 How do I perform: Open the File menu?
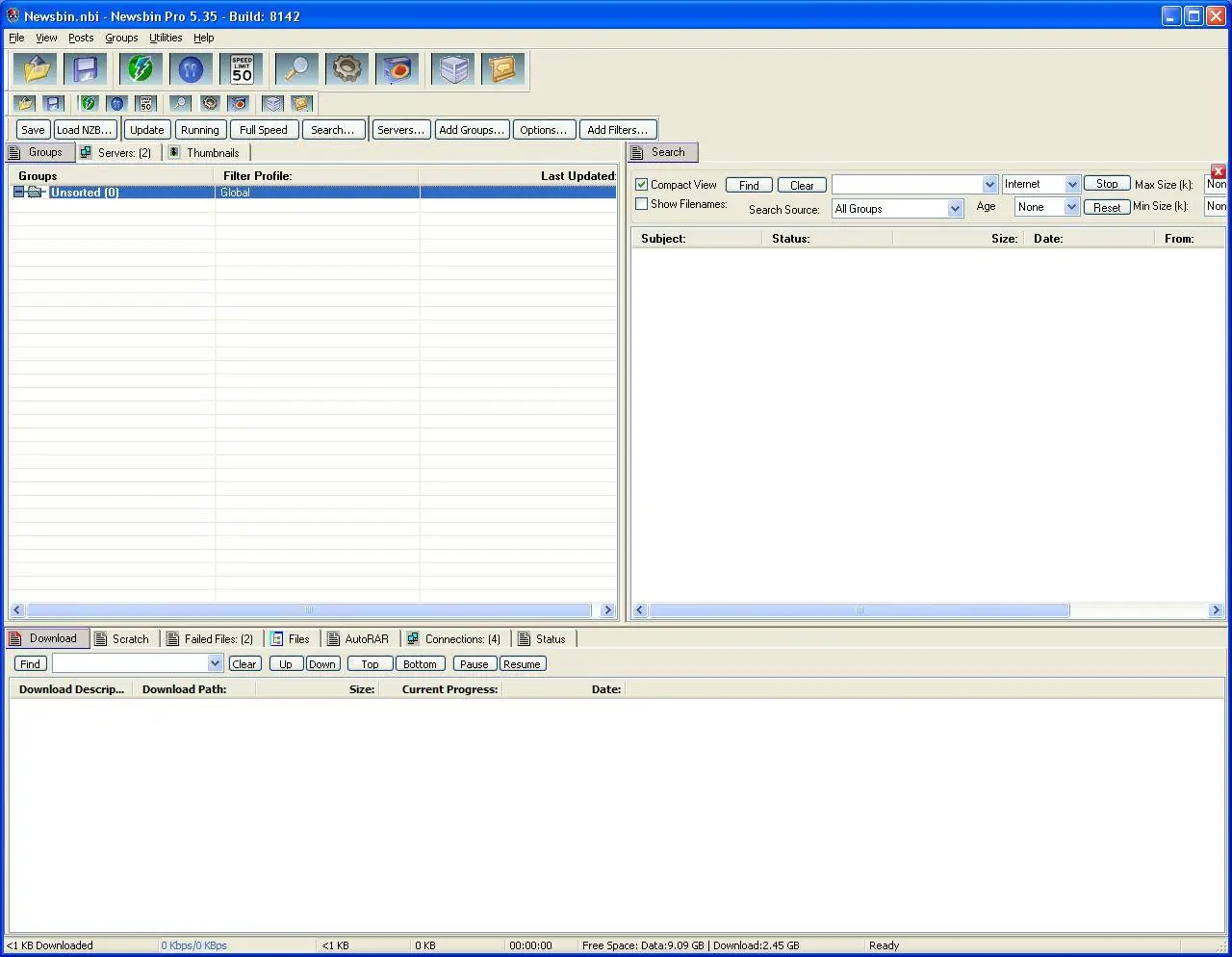(x=16, y=38)
